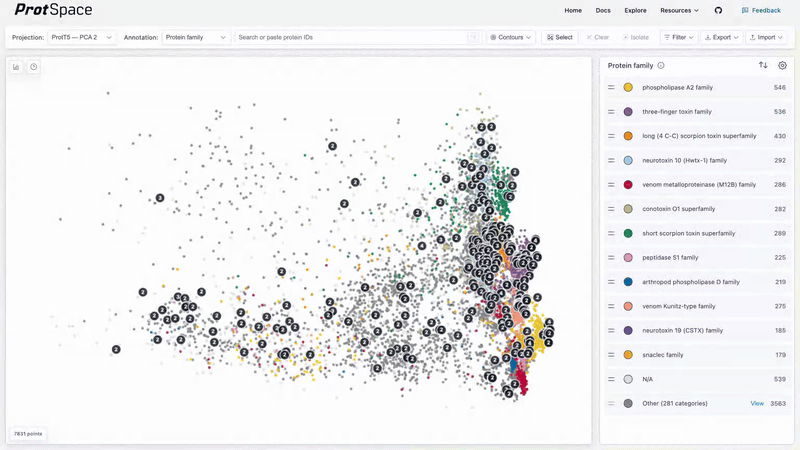The image size is (800, 450).
Task: Click drag handle for venom Kunitz-type family
Action: point(611,306)
